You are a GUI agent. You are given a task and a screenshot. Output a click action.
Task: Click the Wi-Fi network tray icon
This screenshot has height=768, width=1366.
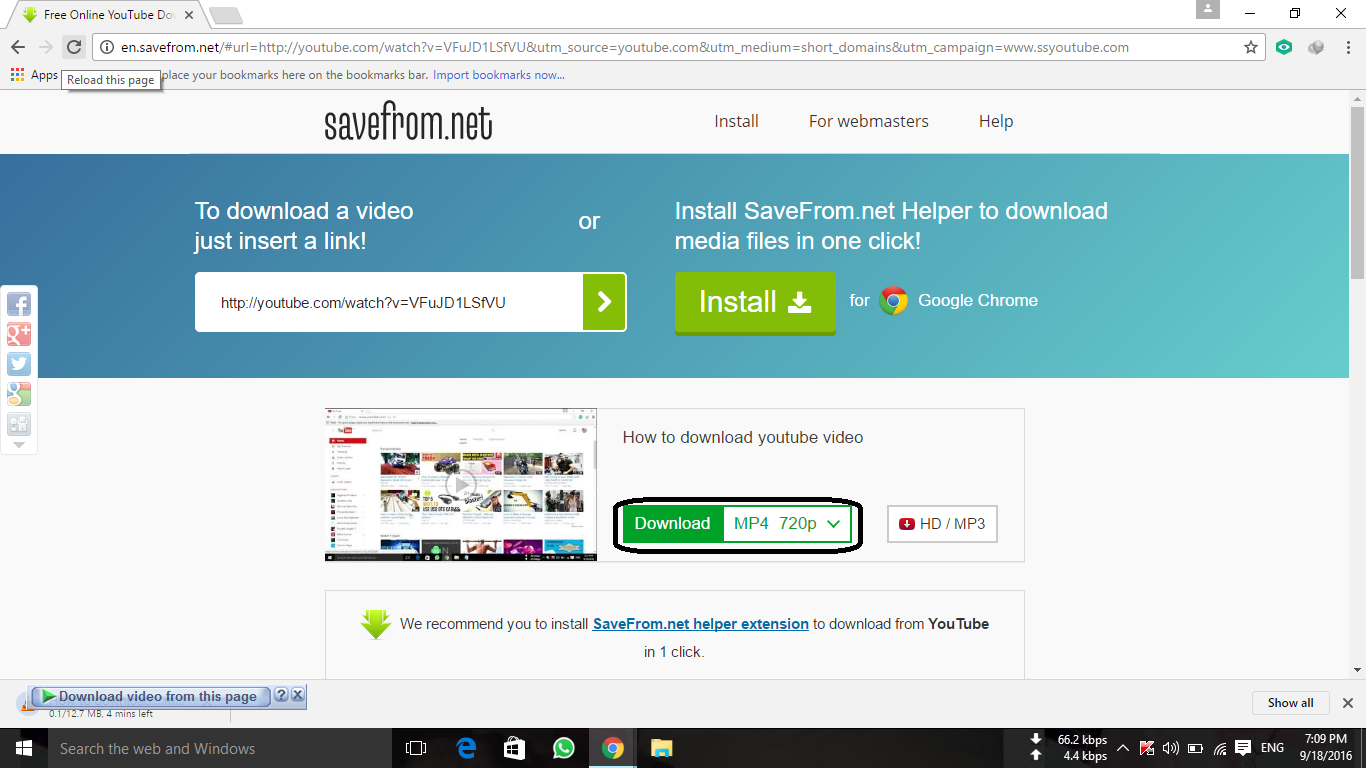1220,748
